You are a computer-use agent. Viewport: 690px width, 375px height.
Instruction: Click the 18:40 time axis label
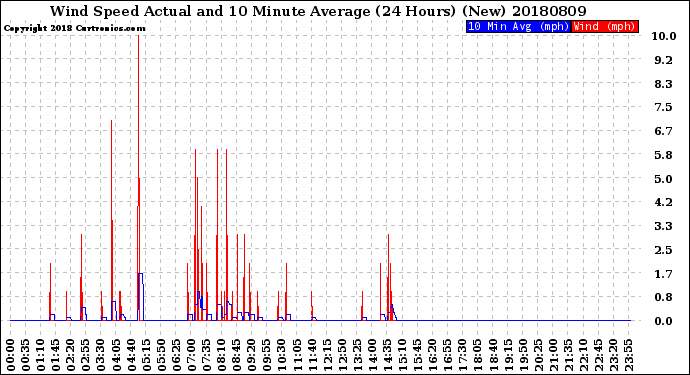point(493,355)
